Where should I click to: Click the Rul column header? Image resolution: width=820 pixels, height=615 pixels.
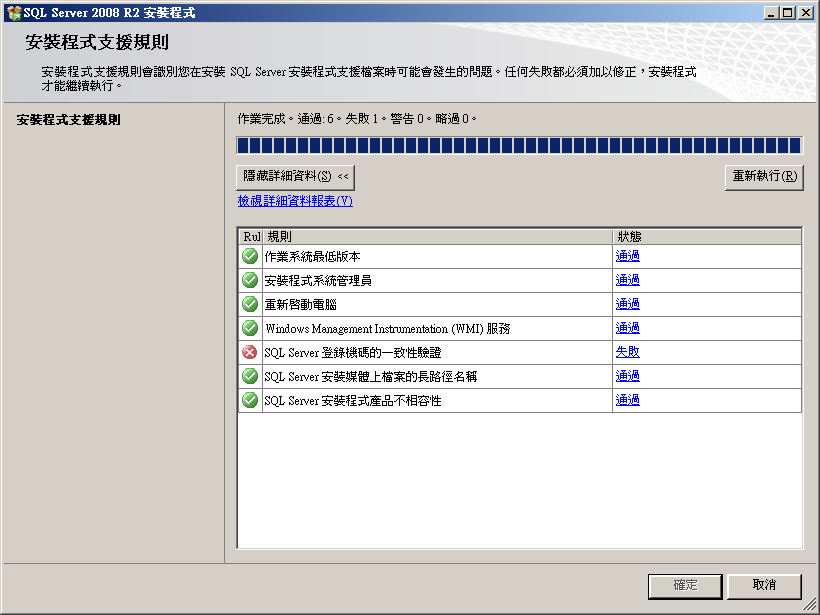click(x=251, y=237)
